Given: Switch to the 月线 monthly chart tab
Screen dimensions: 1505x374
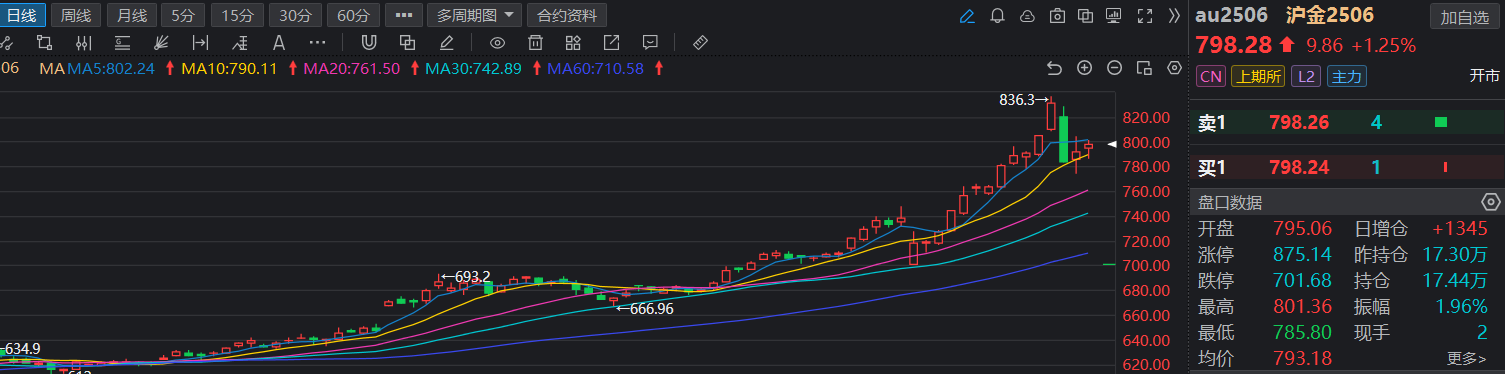Looking at the screenshot, I should (131, 15).
